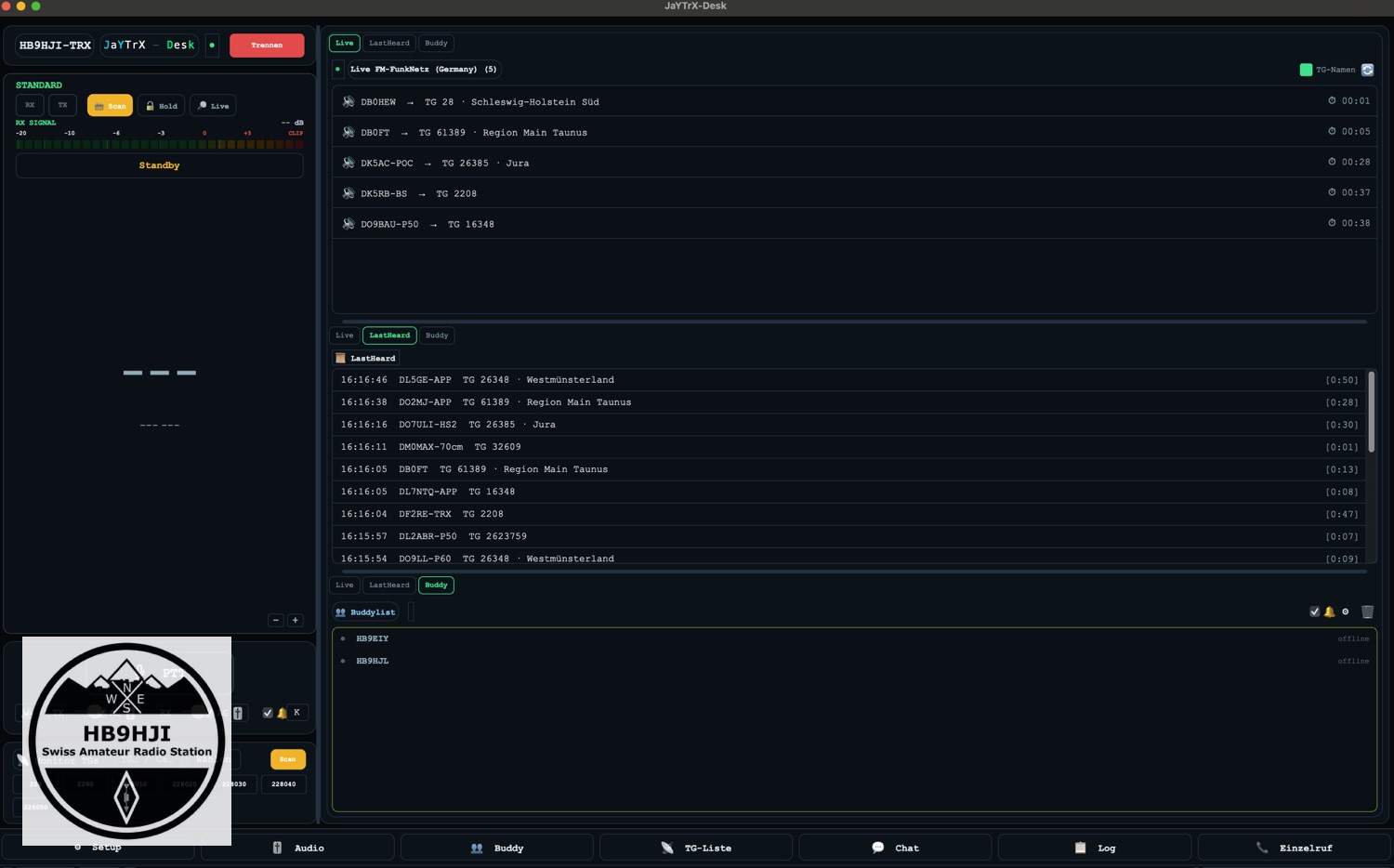1394x868 pixels.
Task: Click the red Trennen button
Action: 267,46
